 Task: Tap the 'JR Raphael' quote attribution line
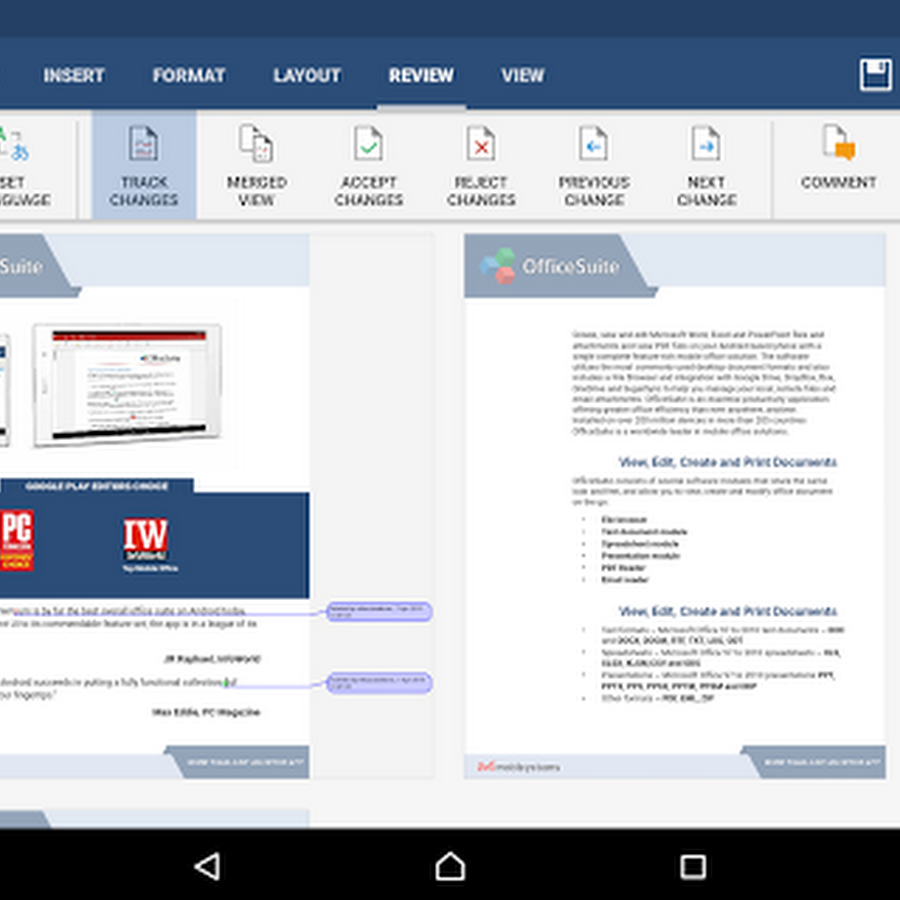pyautogui.click(x=212, y=658)
